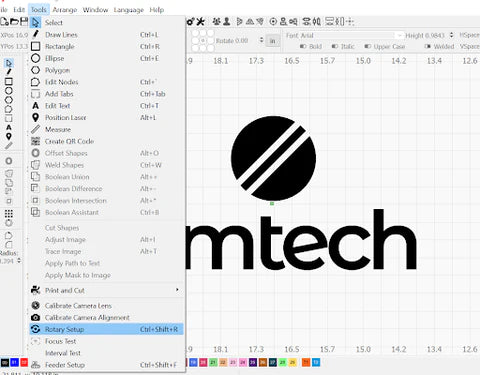This screenshot has height=375, width=480.
Task: Toggle the Italic font switch
Action: point(335,46)
